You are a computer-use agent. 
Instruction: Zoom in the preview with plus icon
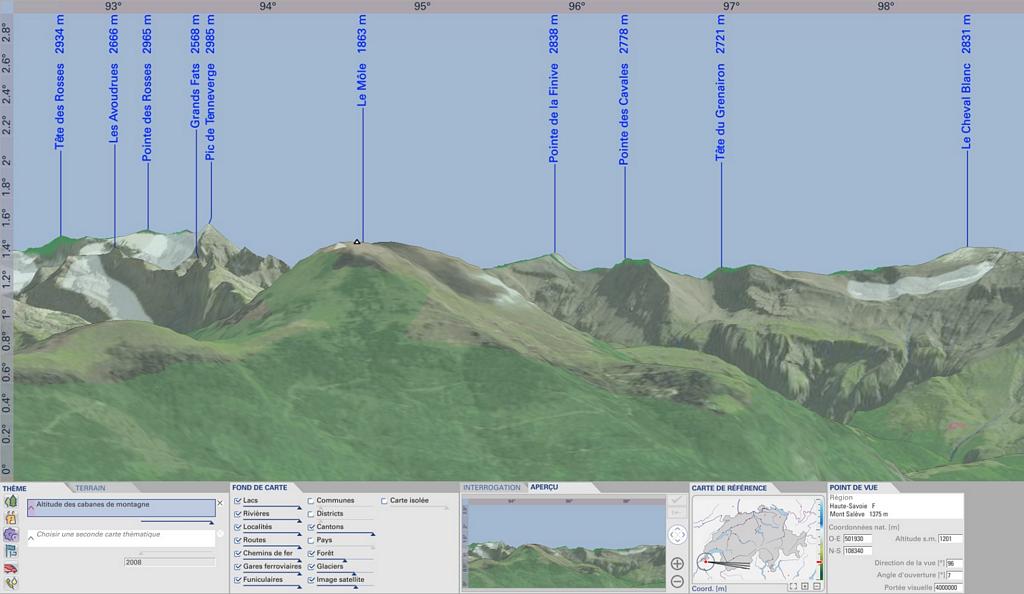click(x=677, y=564)
